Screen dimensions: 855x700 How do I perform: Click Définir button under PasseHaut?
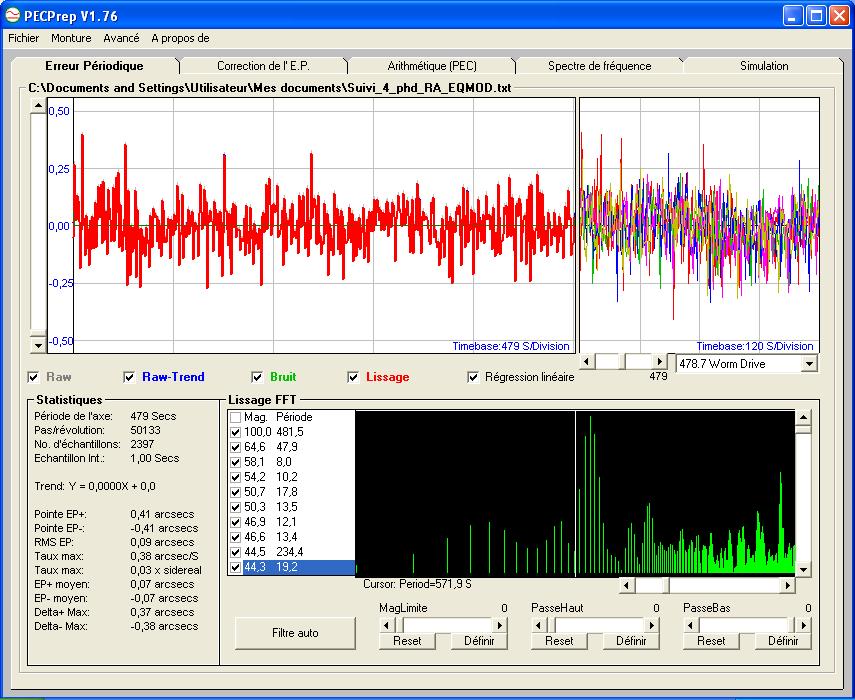[x=631, y=641]
